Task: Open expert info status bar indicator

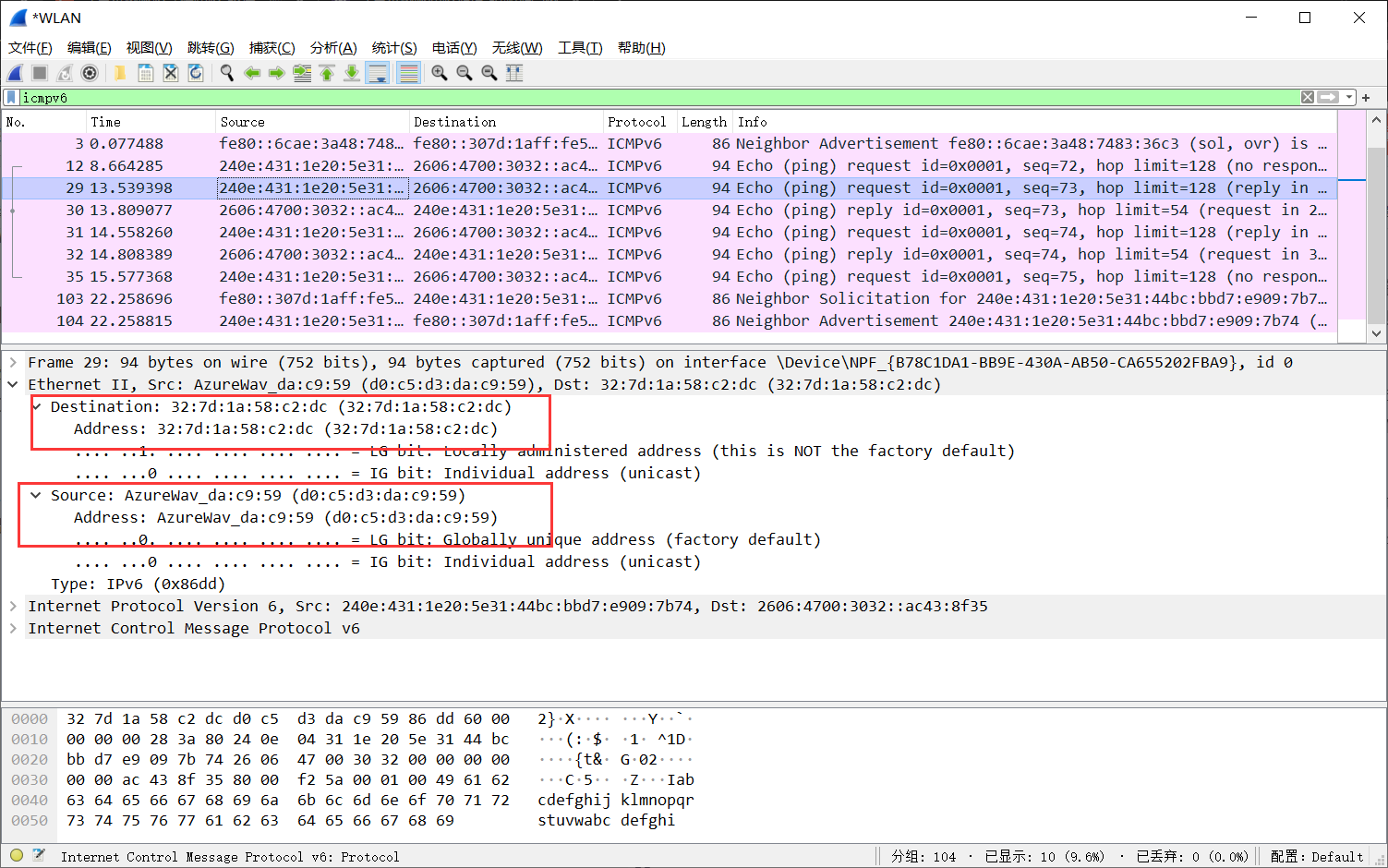Action: [x=16, y=856]
